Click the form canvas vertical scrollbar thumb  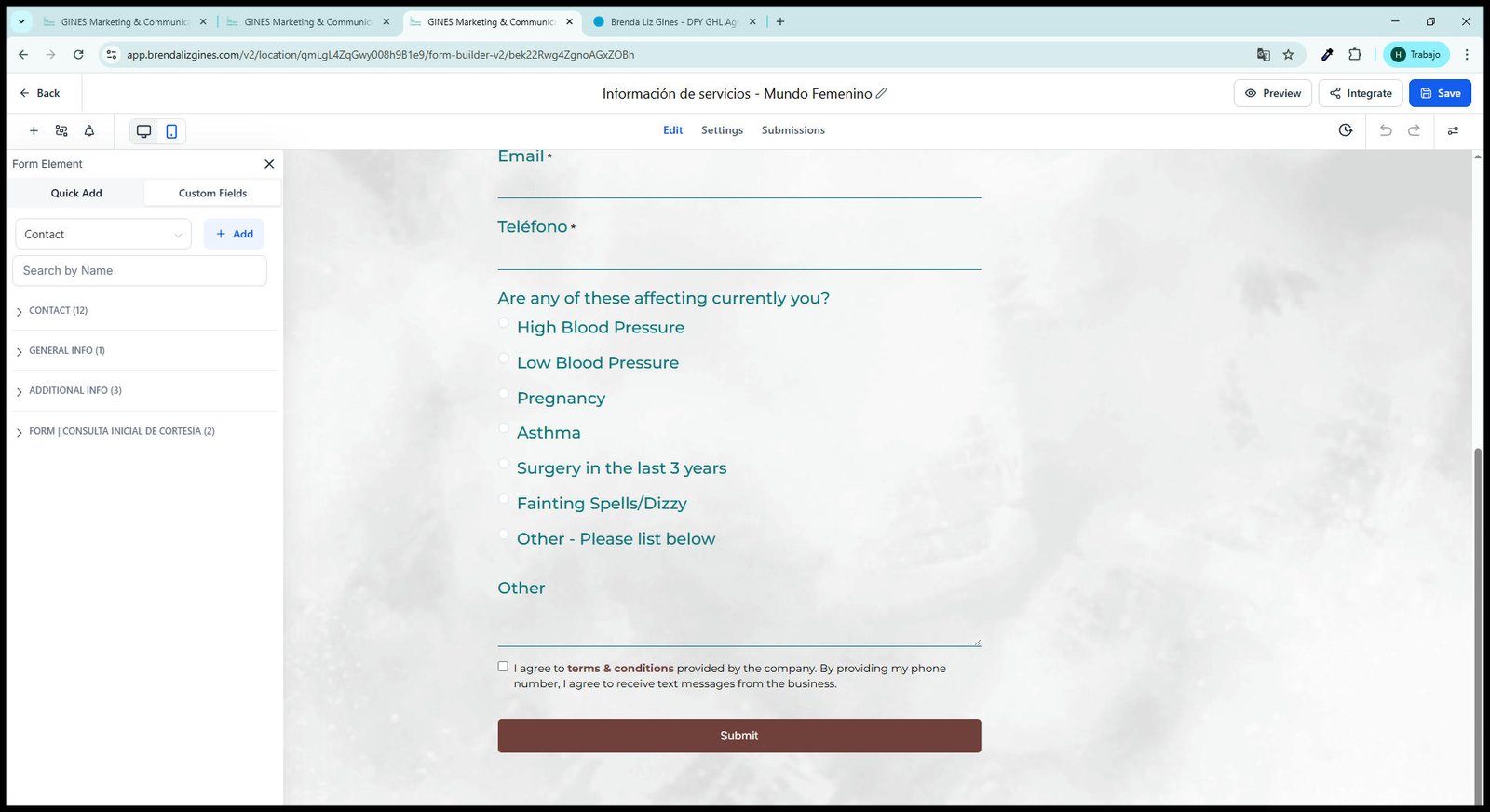coord(1478,626)
